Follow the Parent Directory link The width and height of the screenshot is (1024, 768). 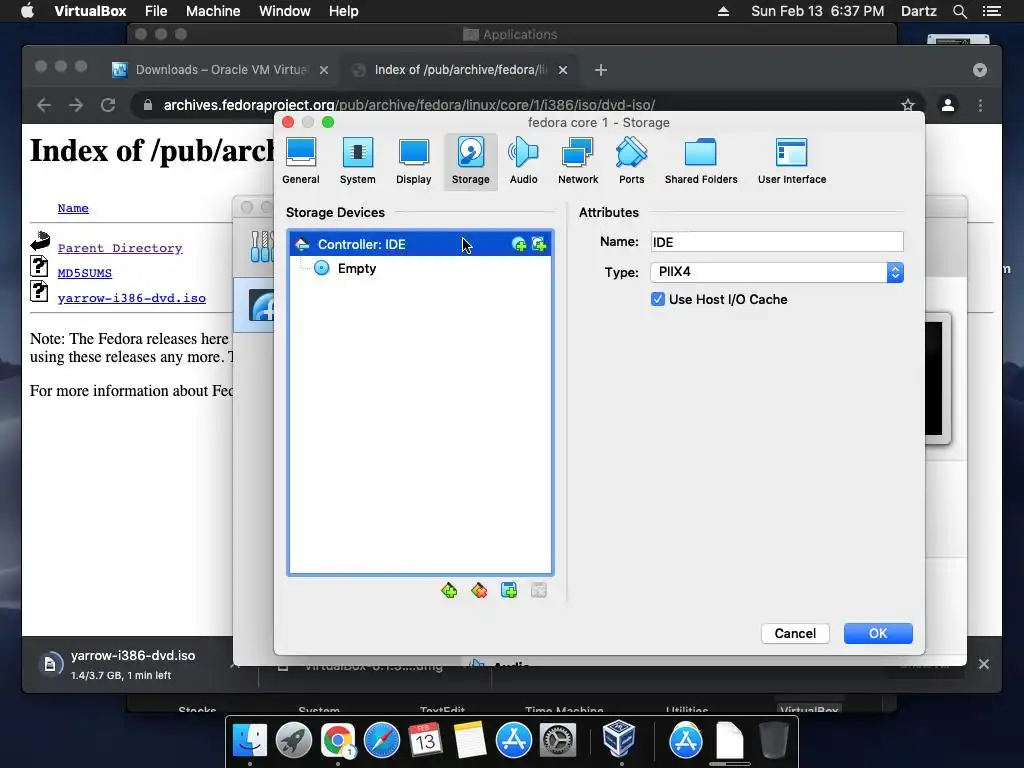pos(120,248)
